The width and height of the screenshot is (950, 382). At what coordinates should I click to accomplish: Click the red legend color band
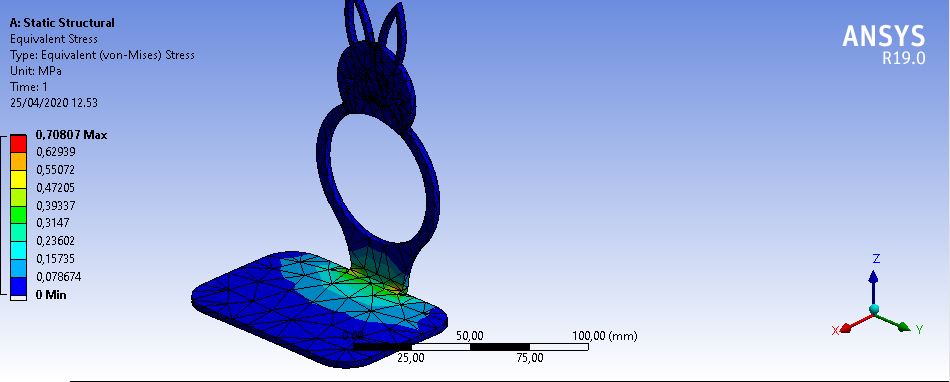(18, 144)
